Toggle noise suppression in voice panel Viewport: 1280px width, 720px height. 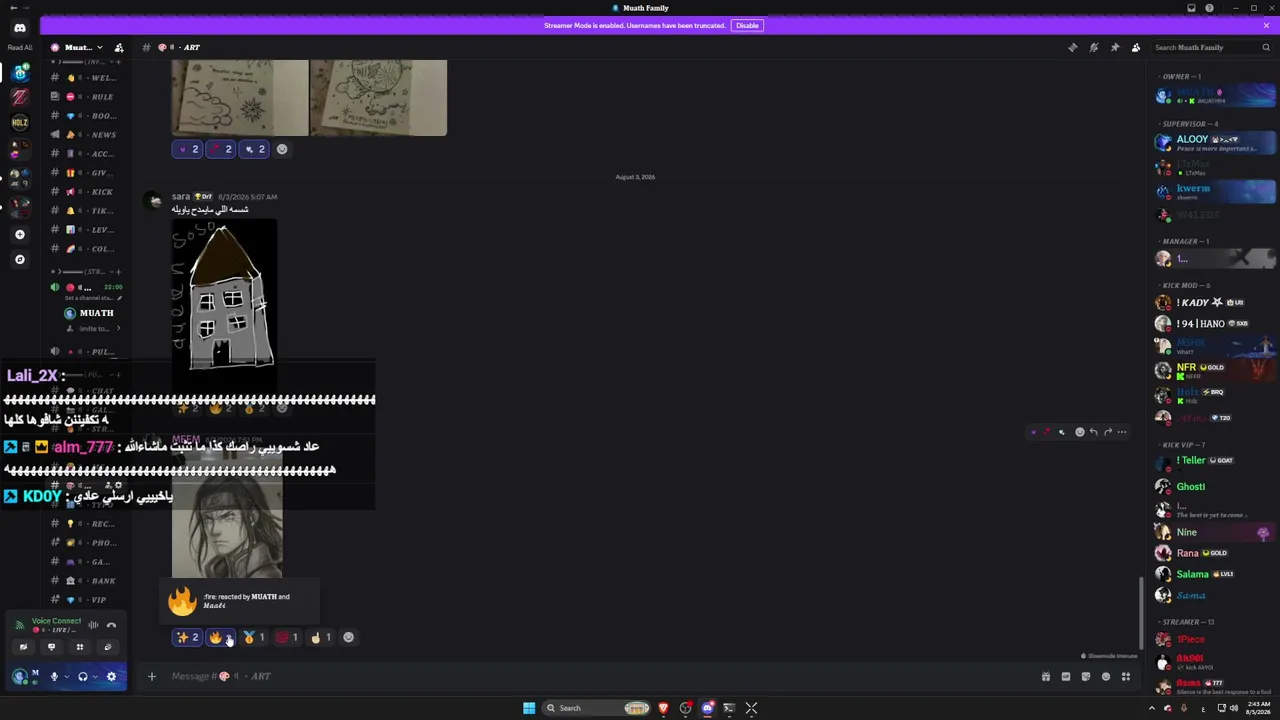(93, 625)
